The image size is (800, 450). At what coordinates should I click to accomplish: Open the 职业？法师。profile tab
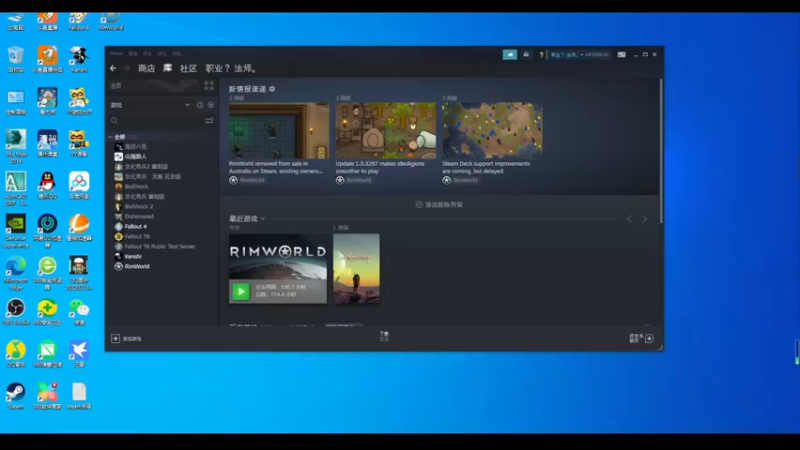pyautogui.click(x=231, y=68)
